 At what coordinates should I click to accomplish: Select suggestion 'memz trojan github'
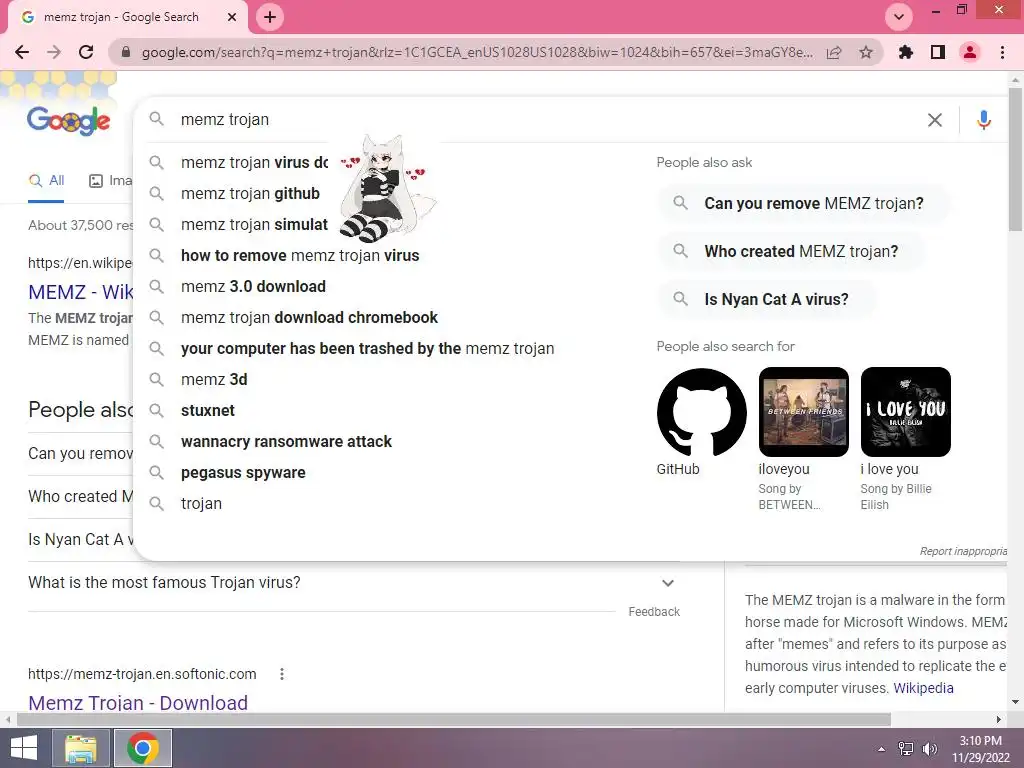point(250,193)
